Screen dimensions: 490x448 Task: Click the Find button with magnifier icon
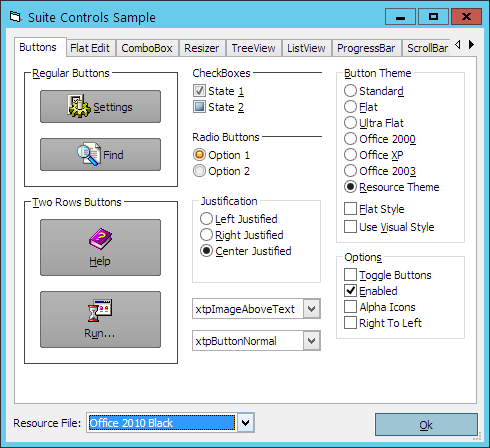[x=100, y=155]
